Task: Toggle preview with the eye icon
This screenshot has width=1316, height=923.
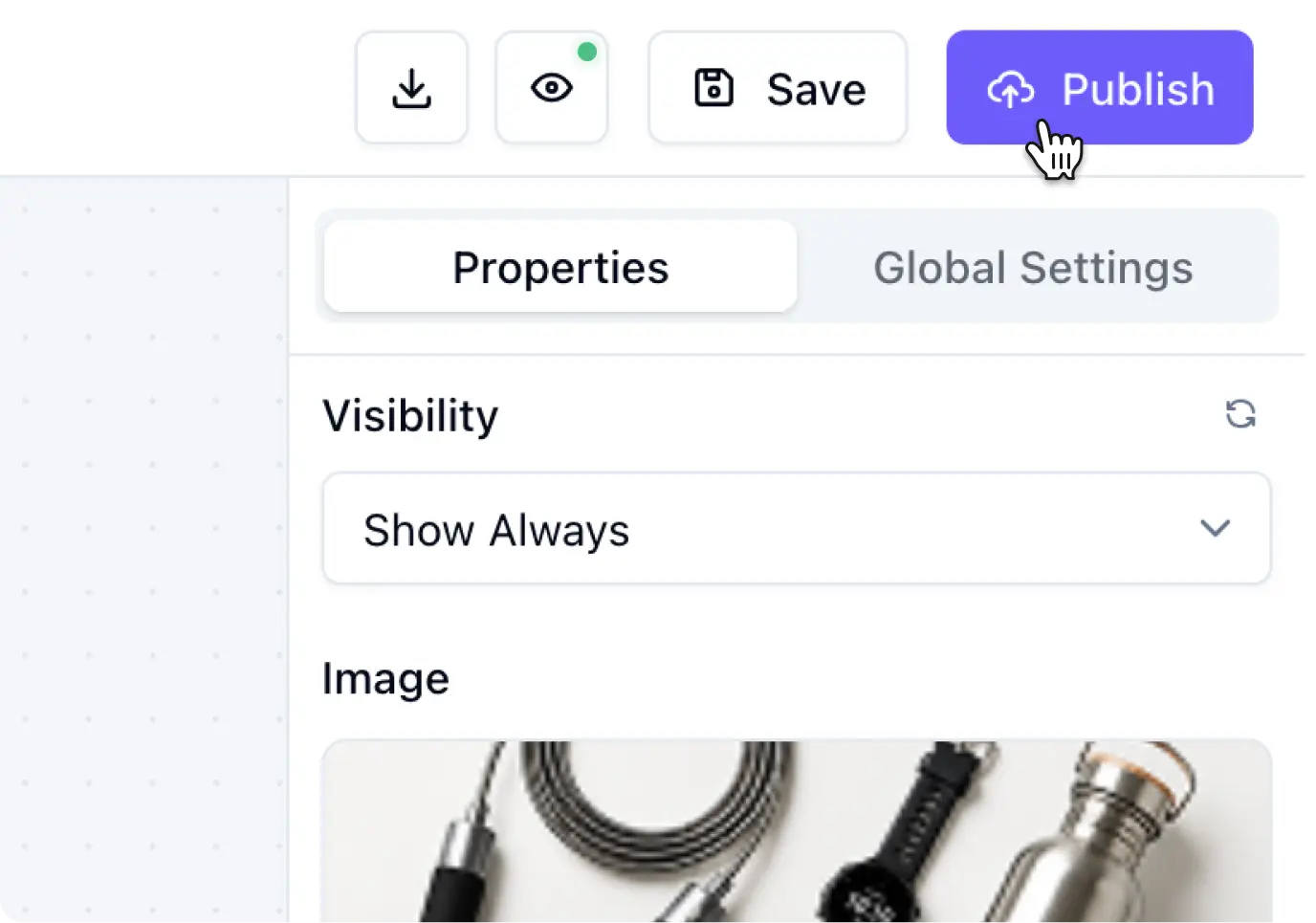Action: (552, 88)
